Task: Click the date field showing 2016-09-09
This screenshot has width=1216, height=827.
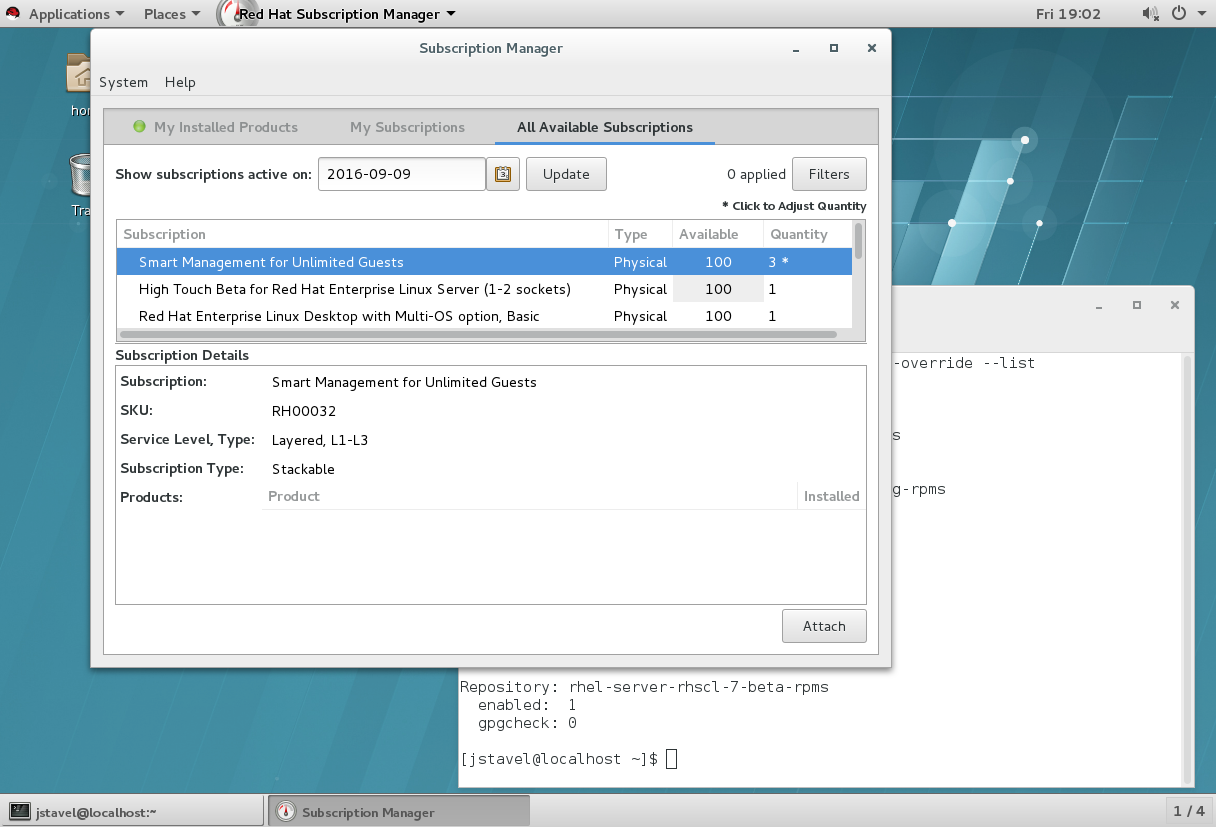Action: (x=402, y=174)
